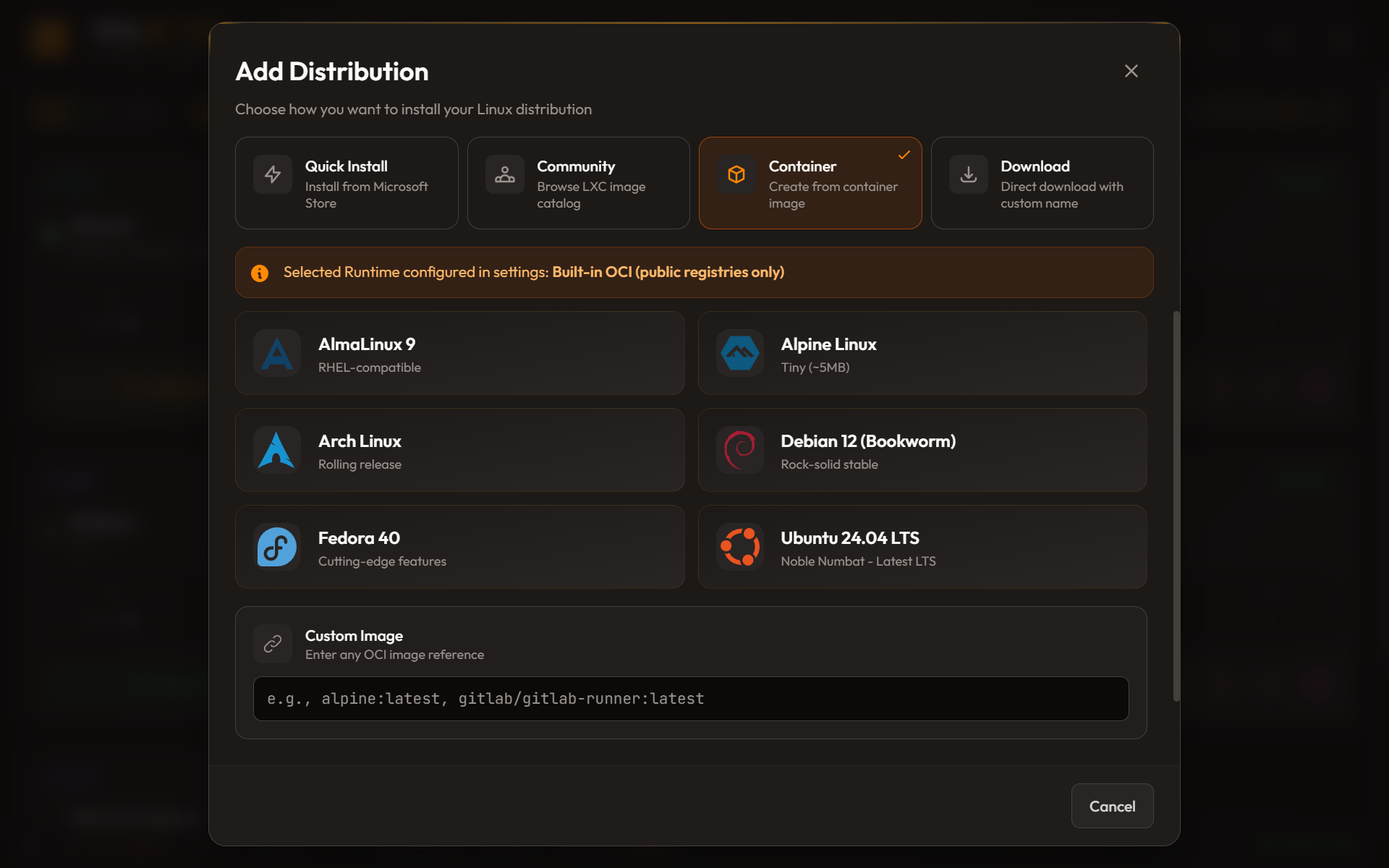
Task: Pick Debian 12 (Bookworm) distribution
Action: pyautogui.click(x=922, y=450)
